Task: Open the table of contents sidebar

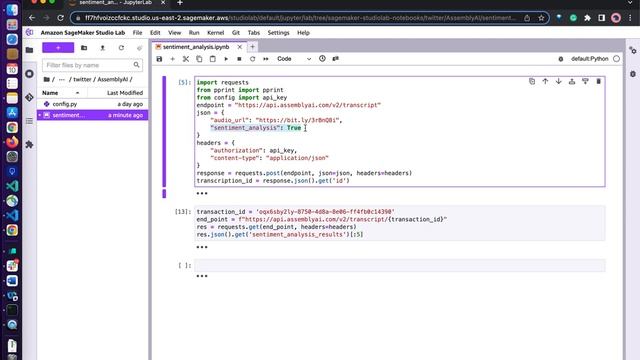Action: pyautogui.click(x=29, y=121)
